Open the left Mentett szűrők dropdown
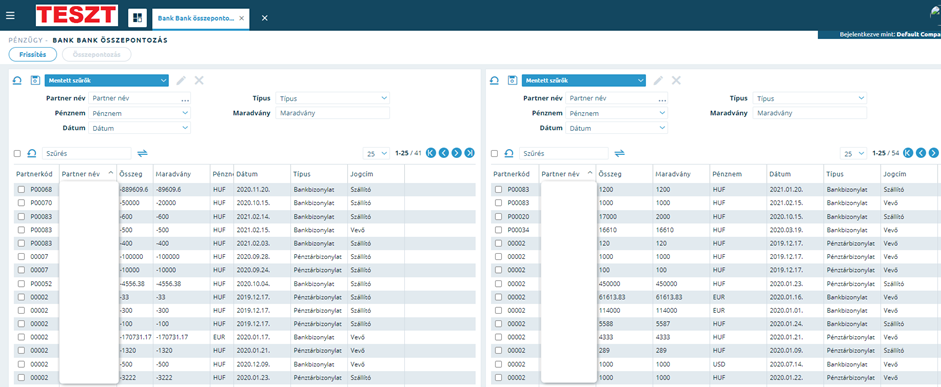Viewport: 941px width, 387px height. point(107,80)
